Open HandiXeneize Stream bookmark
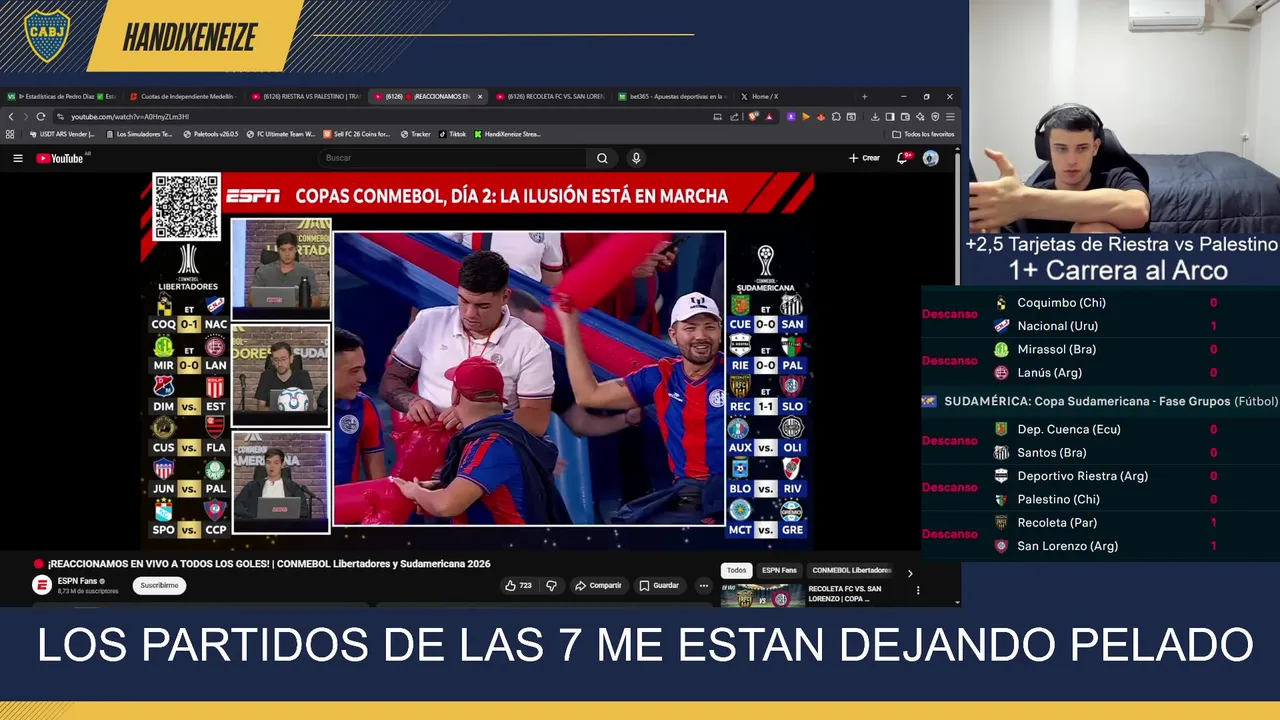The height and width of the screenshot is (720, 1280). [508, 134]
